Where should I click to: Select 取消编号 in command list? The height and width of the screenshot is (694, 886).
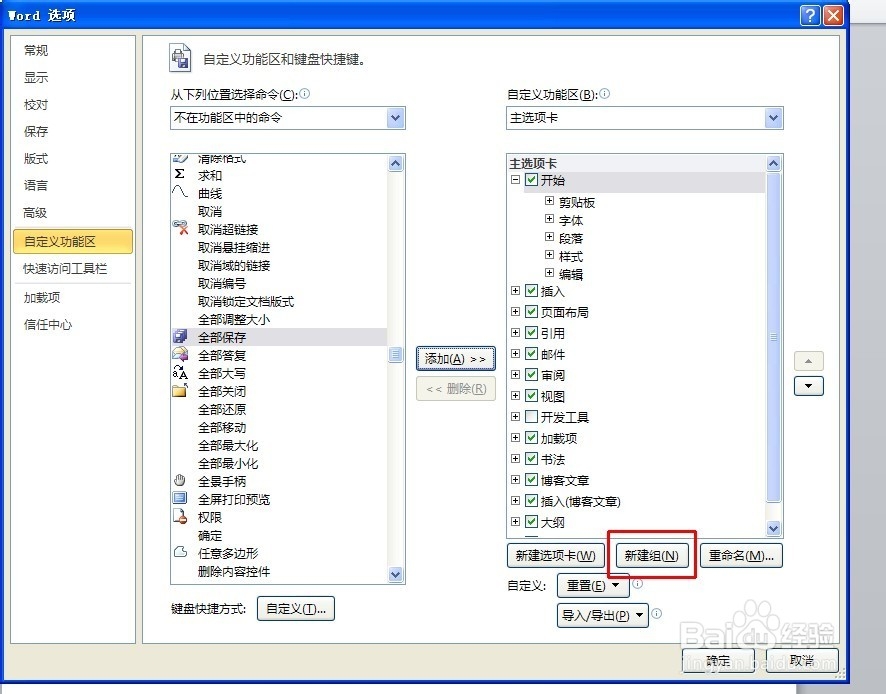(x=222, y=283)
